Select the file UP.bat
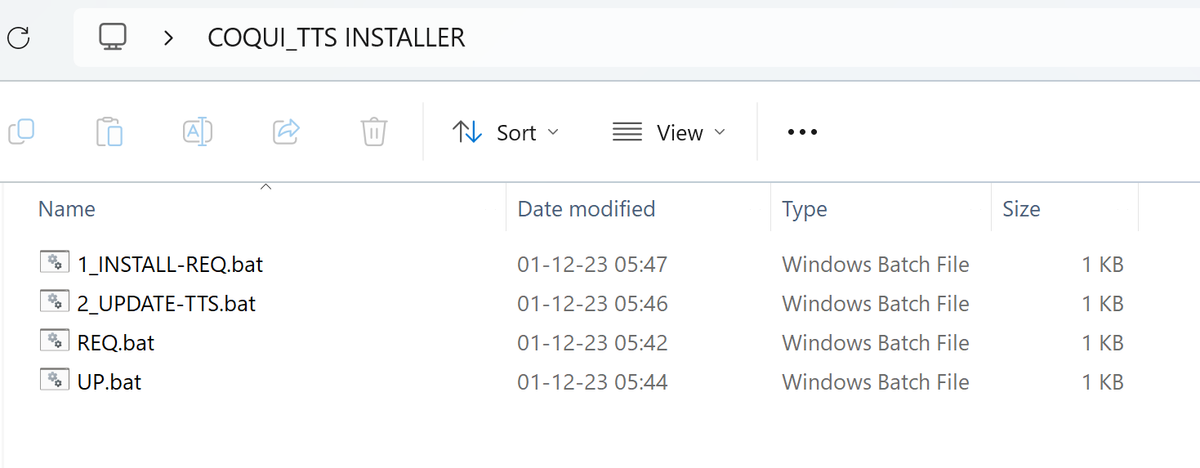Image resolution: width=1200 pixels, height=468 pixels. [109, 382]
